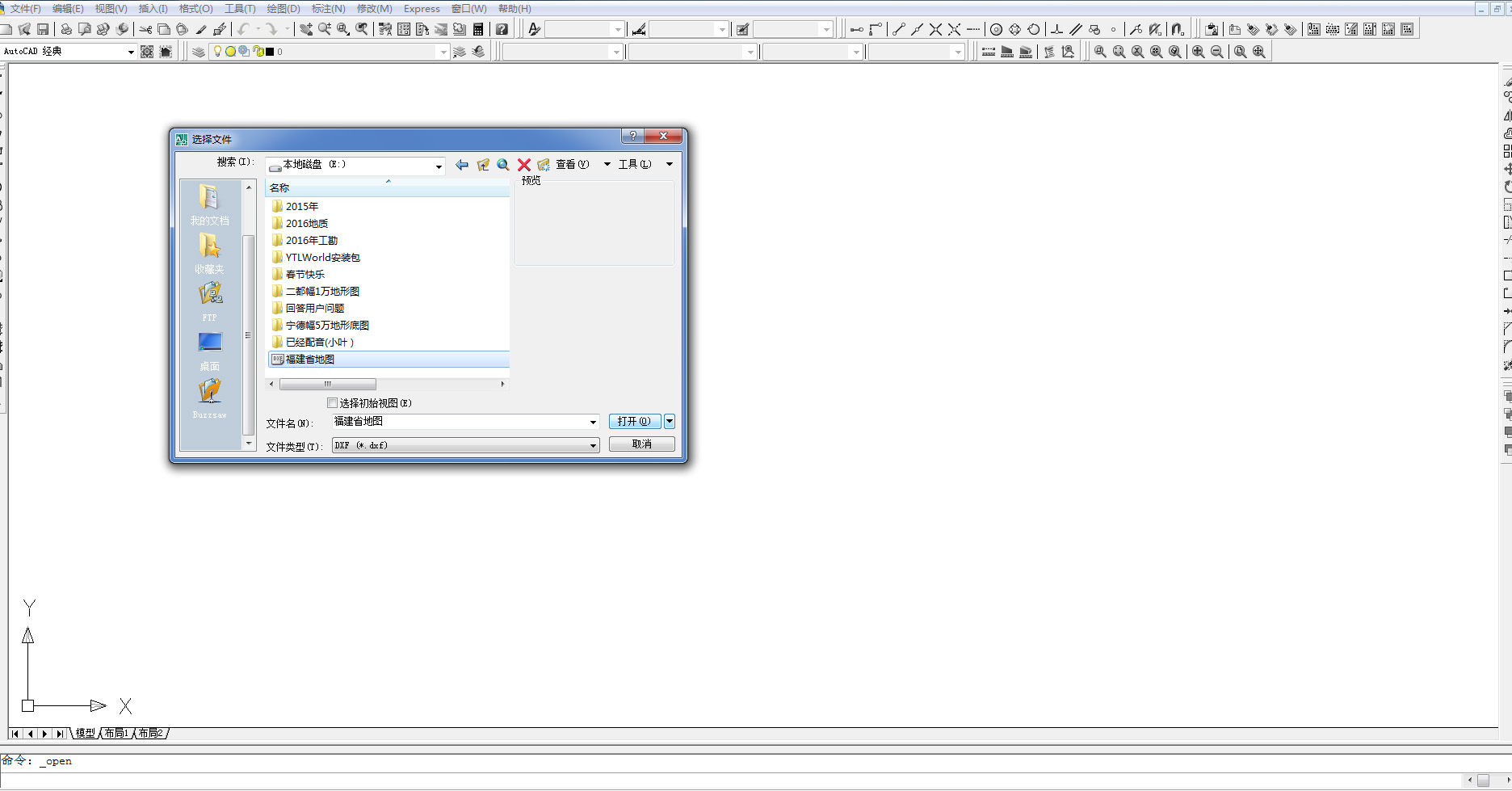This screenshot has width=1512, height=791.
Task: Click the 打开(O) button
Action: coord(635,421)
